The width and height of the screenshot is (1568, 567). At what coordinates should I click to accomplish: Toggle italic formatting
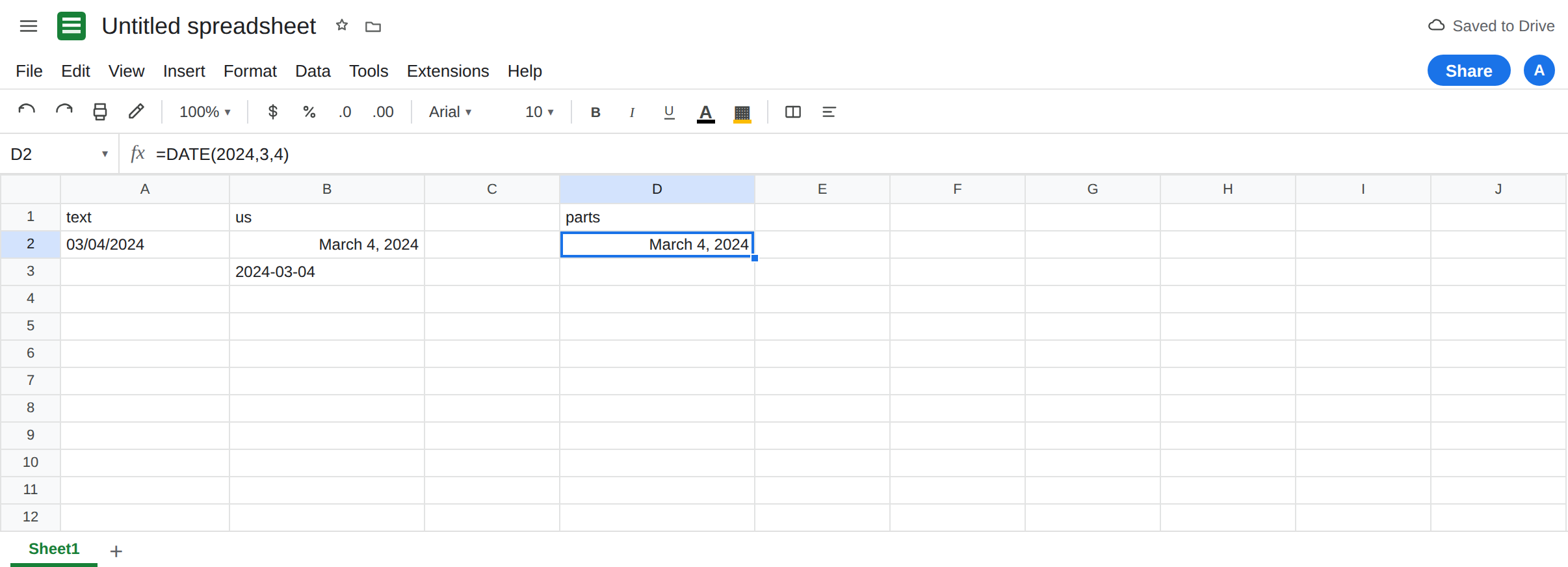pyautogui.click(x=632, y=112)
